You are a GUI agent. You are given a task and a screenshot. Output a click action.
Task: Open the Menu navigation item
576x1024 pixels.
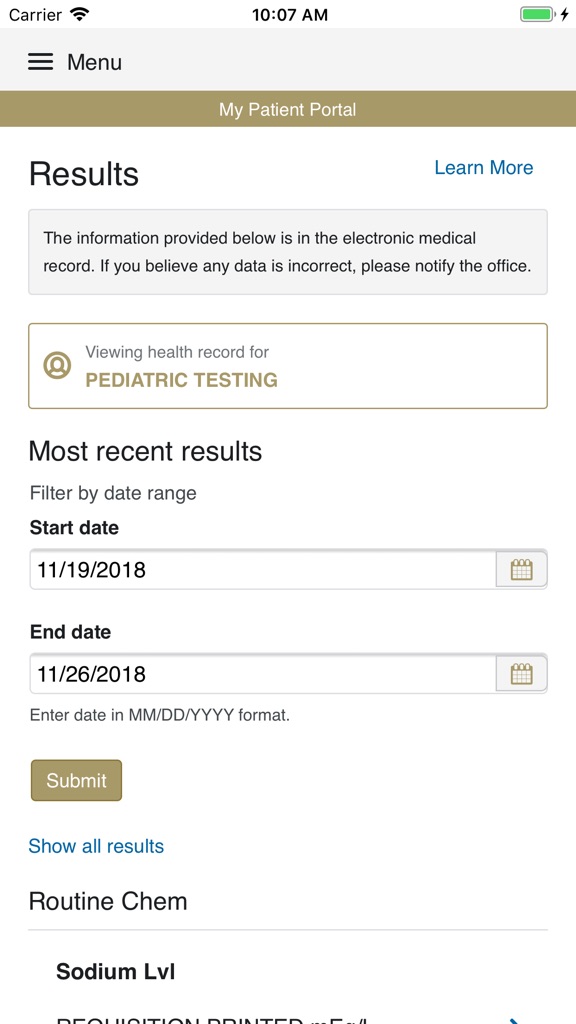click(x=94, y=61)
